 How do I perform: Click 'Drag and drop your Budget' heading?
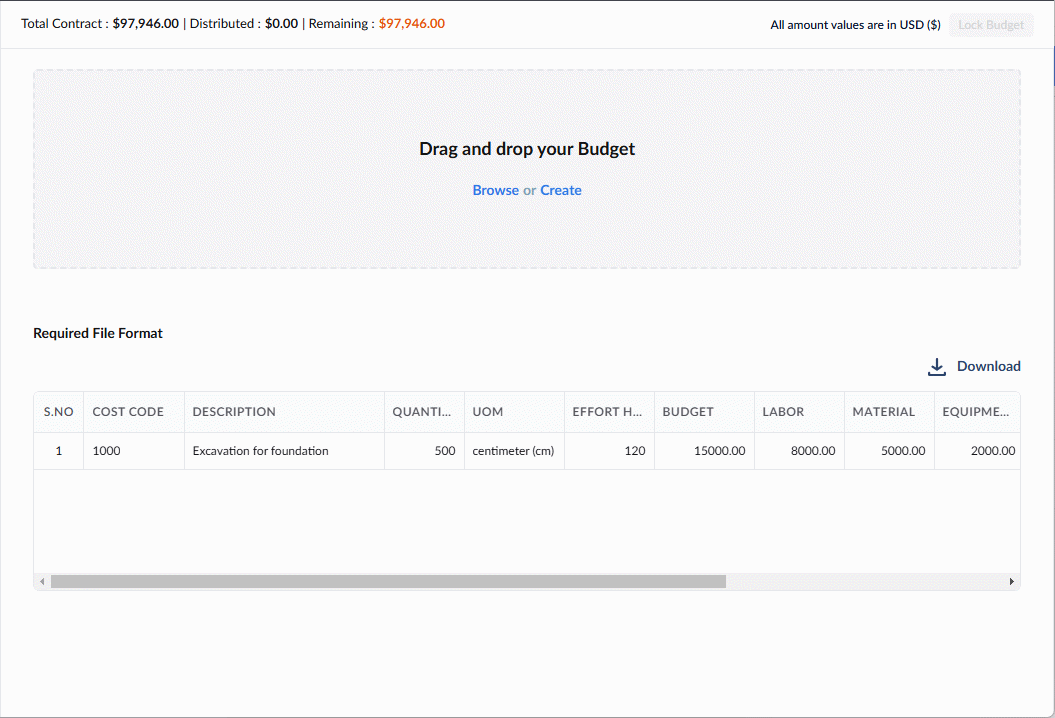(x=527, y=149)
